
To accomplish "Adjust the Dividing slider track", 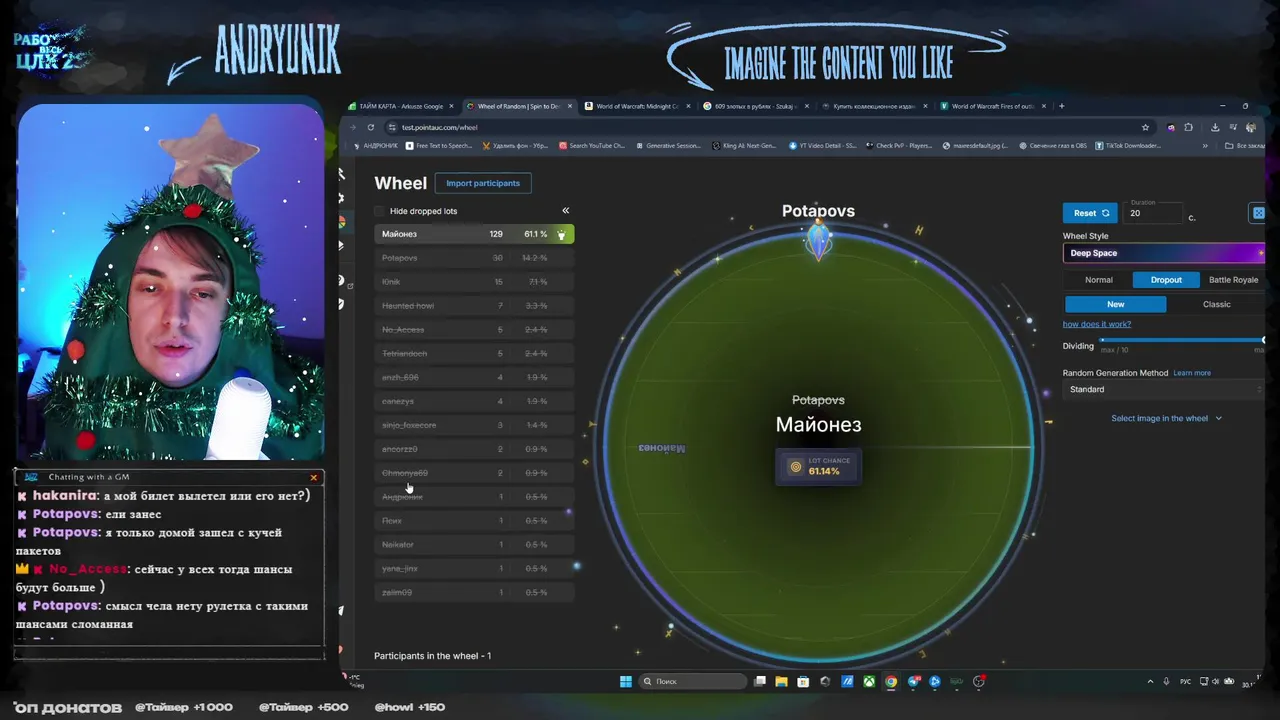I will tap(1182, 340).
